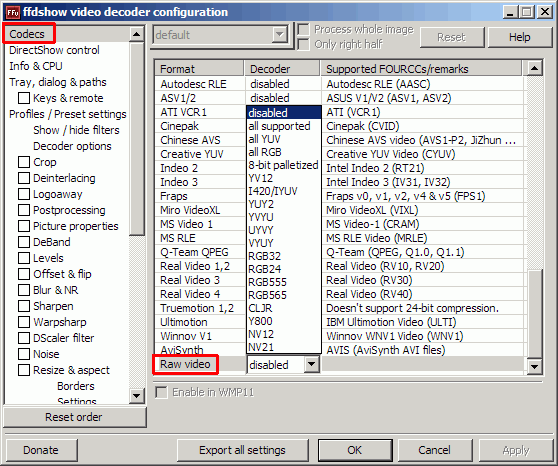Click the Reset order button
Screen dimensions: 558x466
pos(74,417)
